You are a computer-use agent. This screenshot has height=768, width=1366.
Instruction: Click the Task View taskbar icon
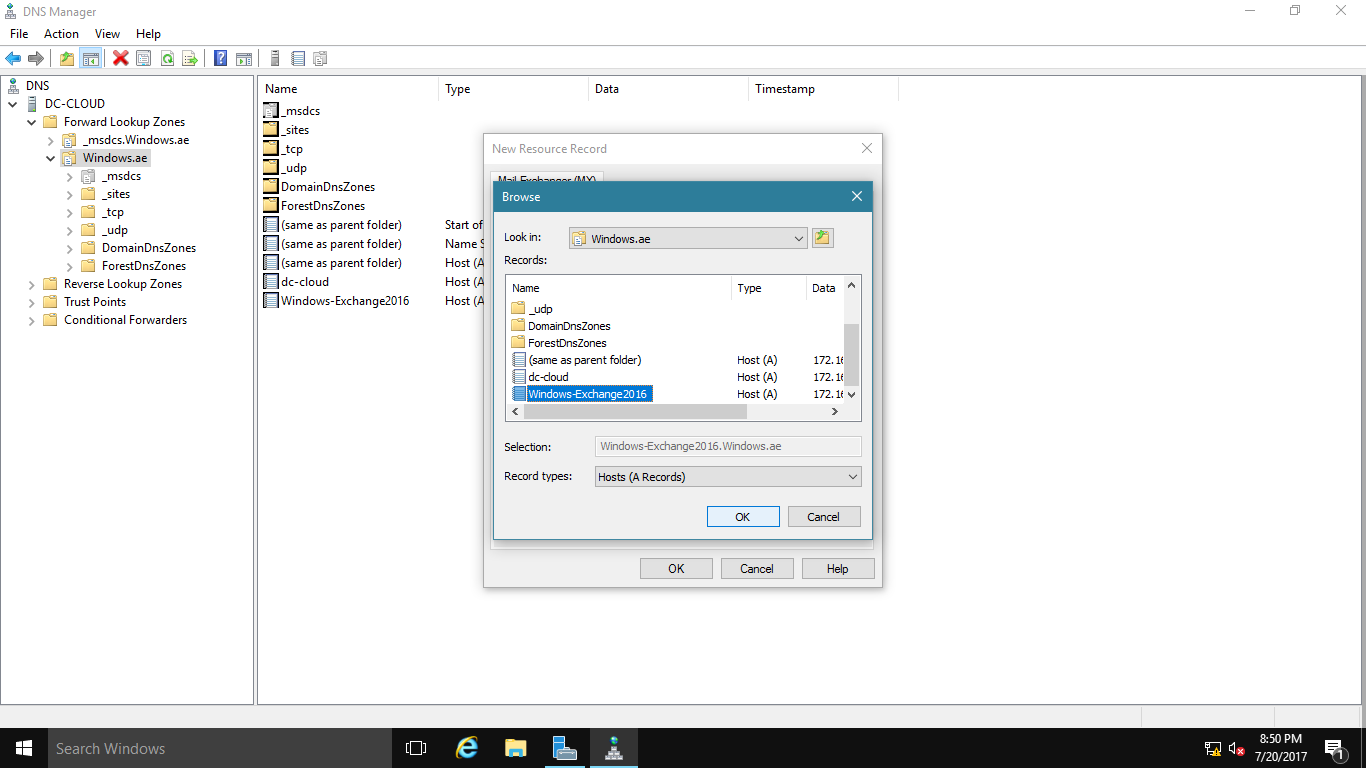(416, 748)
